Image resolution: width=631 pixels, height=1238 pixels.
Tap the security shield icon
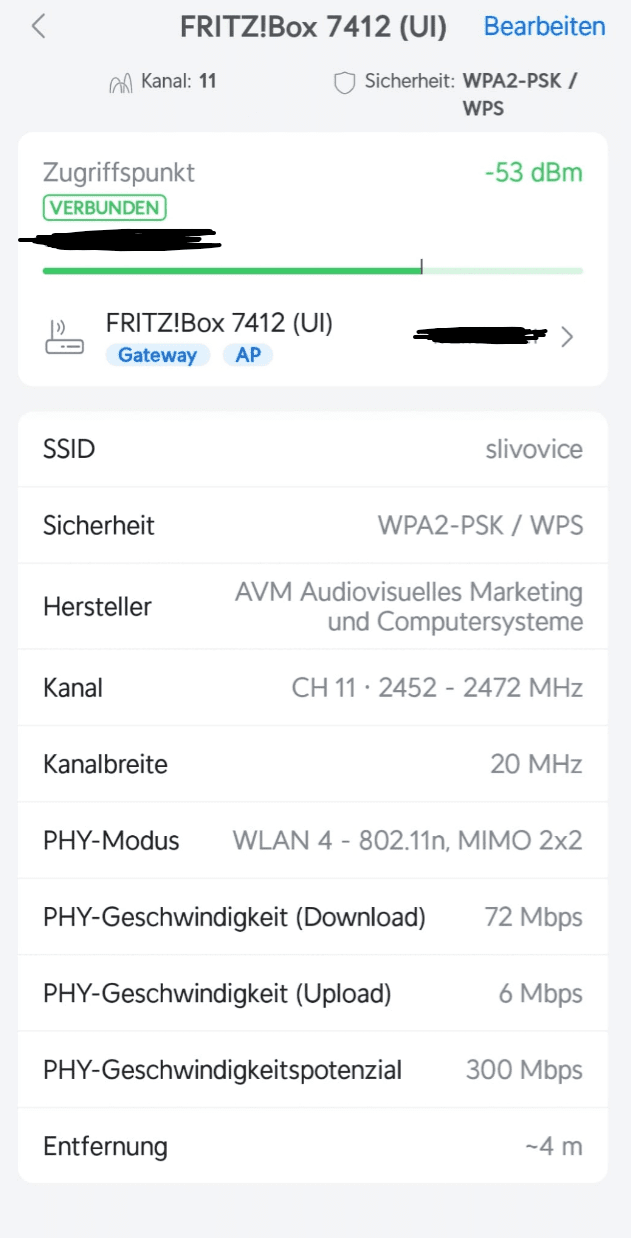coord(345,83)
